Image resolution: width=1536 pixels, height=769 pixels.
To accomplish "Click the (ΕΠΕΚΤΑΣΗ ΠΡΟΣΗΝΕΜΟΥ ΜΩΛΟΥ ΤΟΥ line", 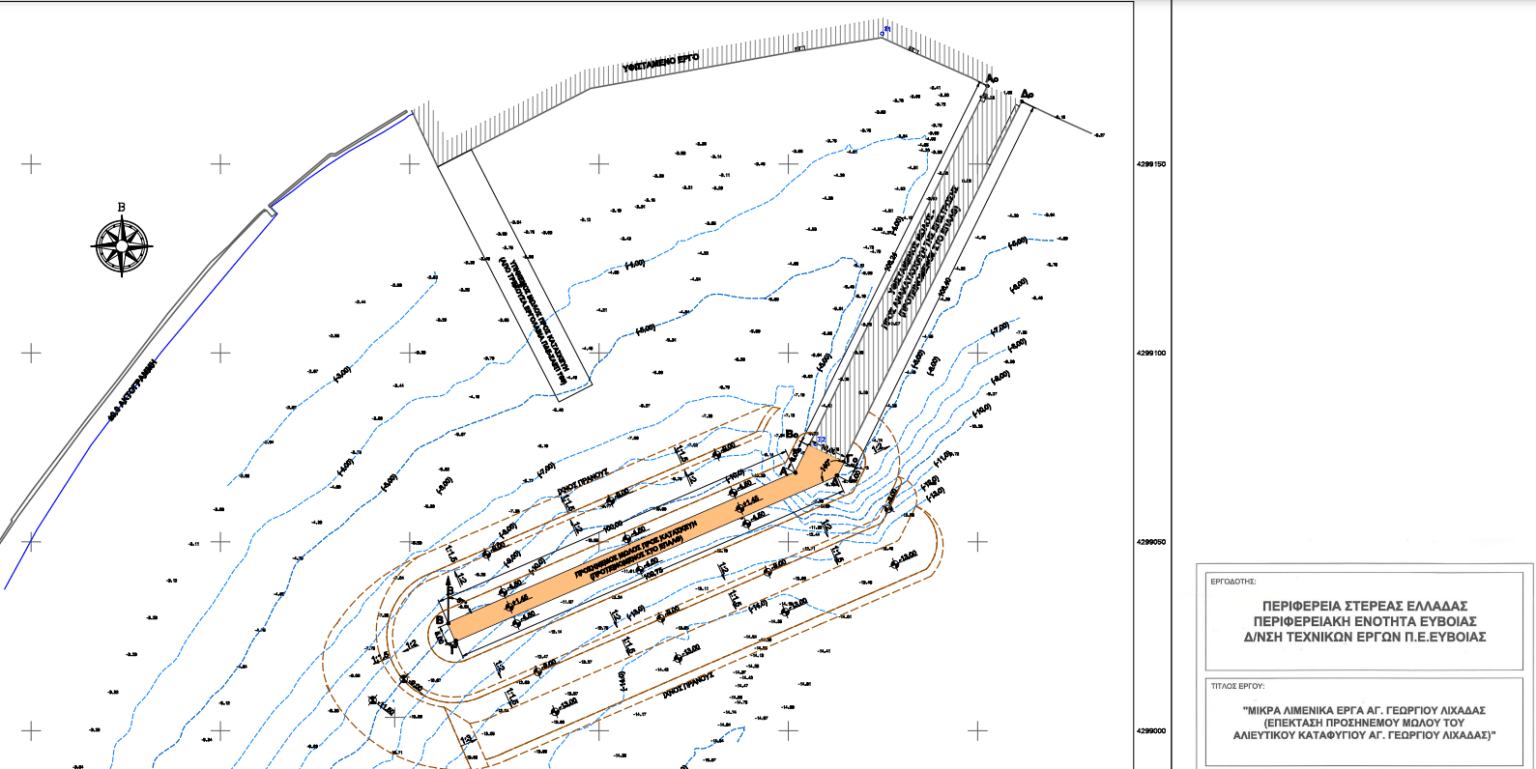I will [x=1364, y=722].
